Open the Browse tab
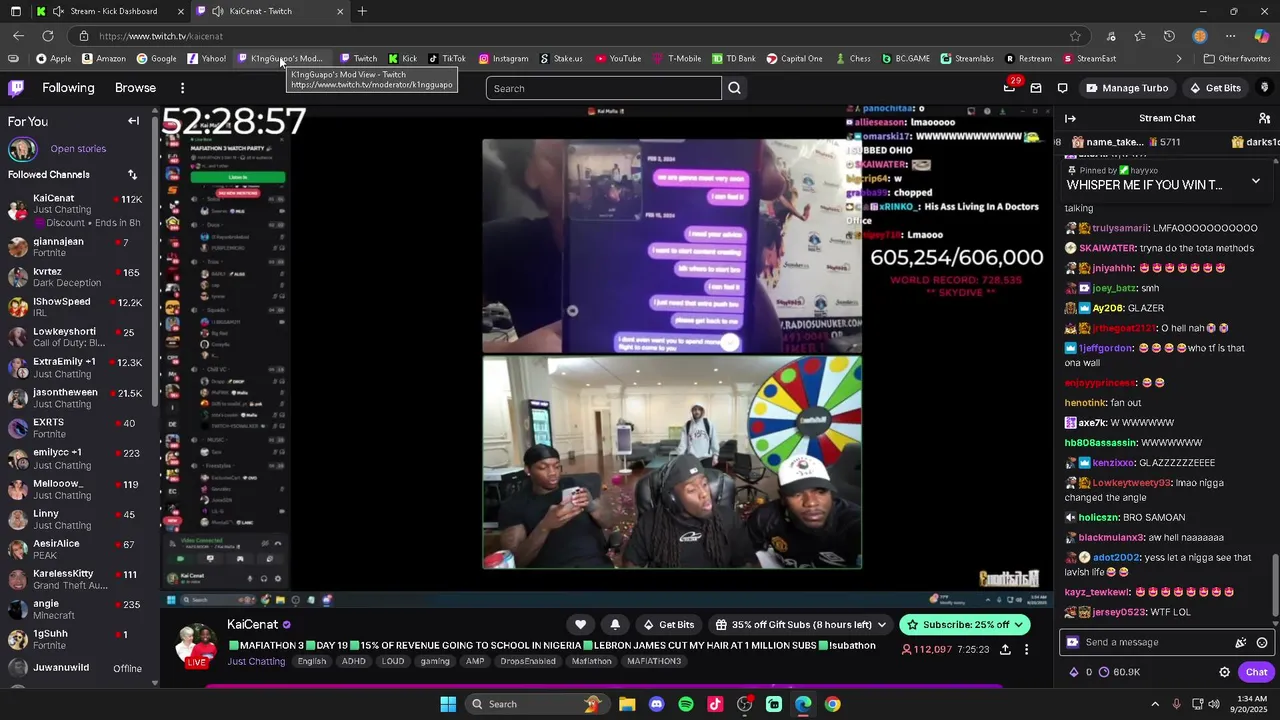1280x720 pixels. pos(135,88)
